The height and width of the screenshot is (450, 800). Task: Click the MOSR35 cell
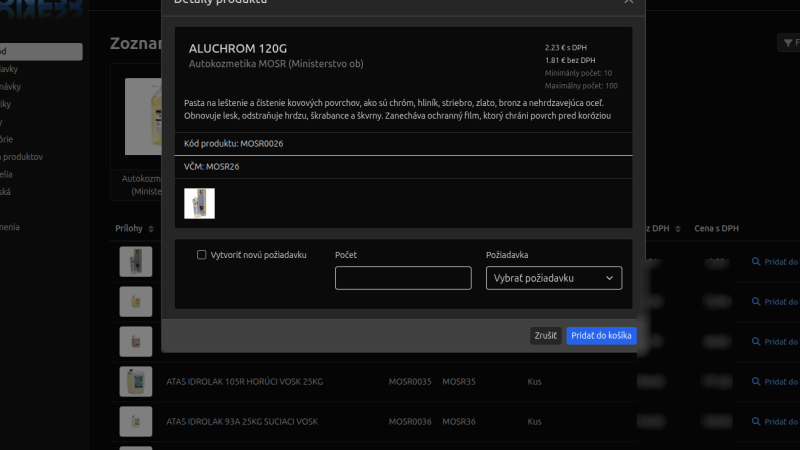[459, 382]
